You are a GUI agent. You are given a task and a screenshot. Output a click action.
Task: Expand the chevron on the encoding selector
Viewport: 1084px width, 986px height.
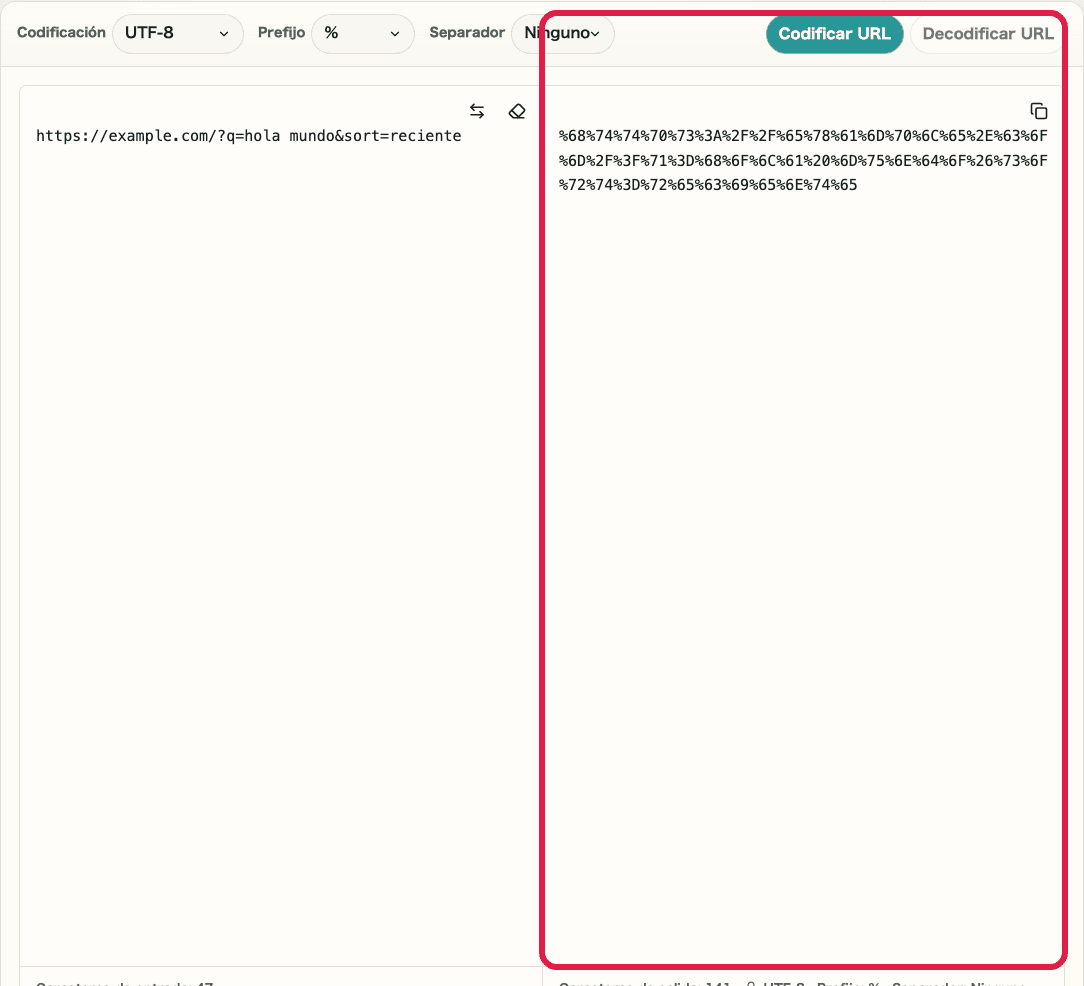pyautogui.click(x=225, y=34)
